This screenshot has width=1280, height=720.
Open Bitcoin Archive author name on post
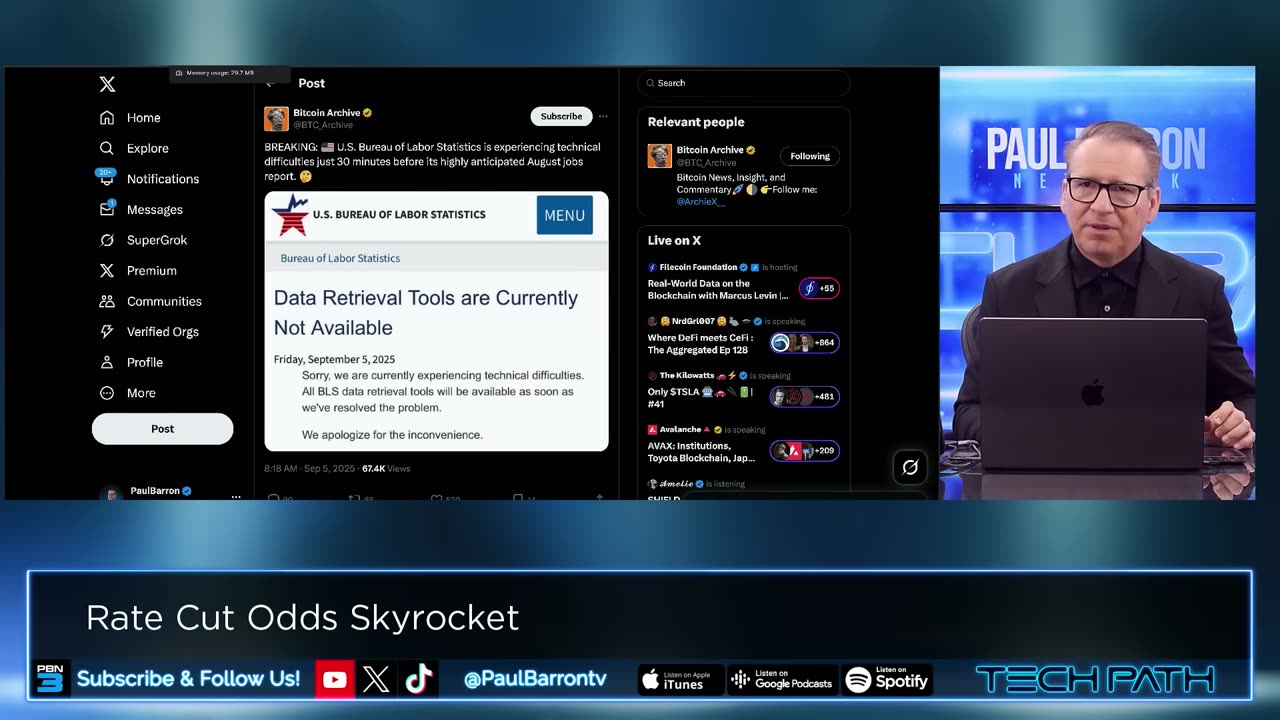pyautogui.click(x=326, y=113)
